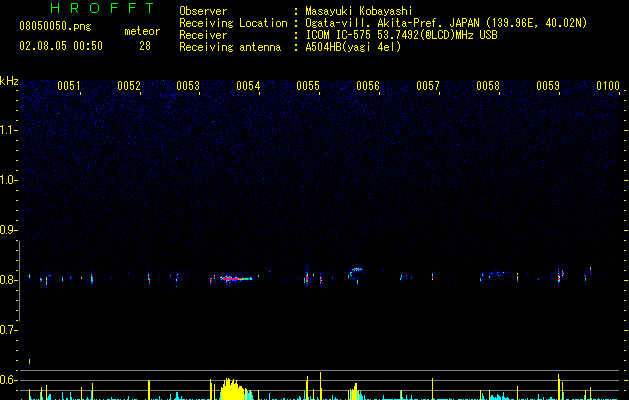
Task: Click the 0.6 kHz frequency label
Action: pyautogui.click(x=8, y=380)
